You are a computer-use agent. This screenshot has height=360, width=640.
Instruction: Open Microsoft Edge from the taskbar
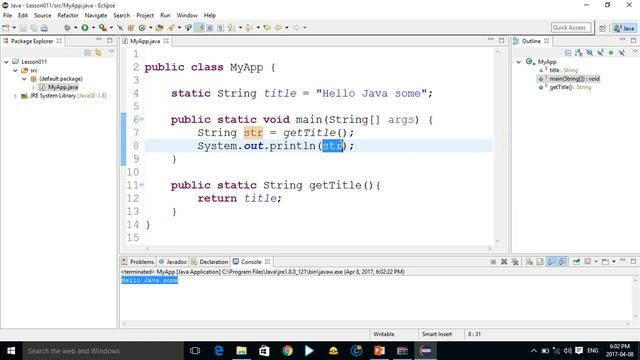pos(218,351)
